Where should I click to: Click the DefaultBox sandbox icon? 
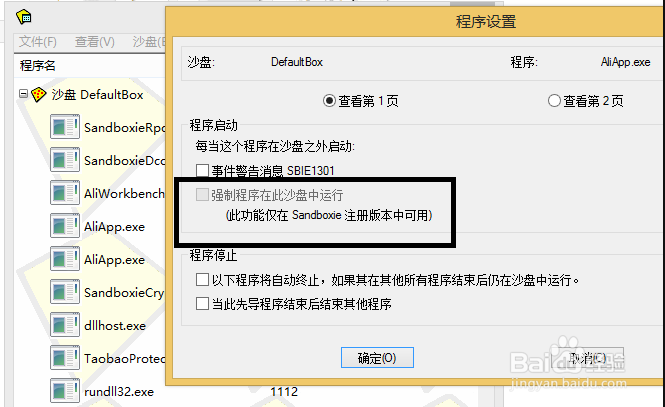pyautogui.click(x=39, y=94)
